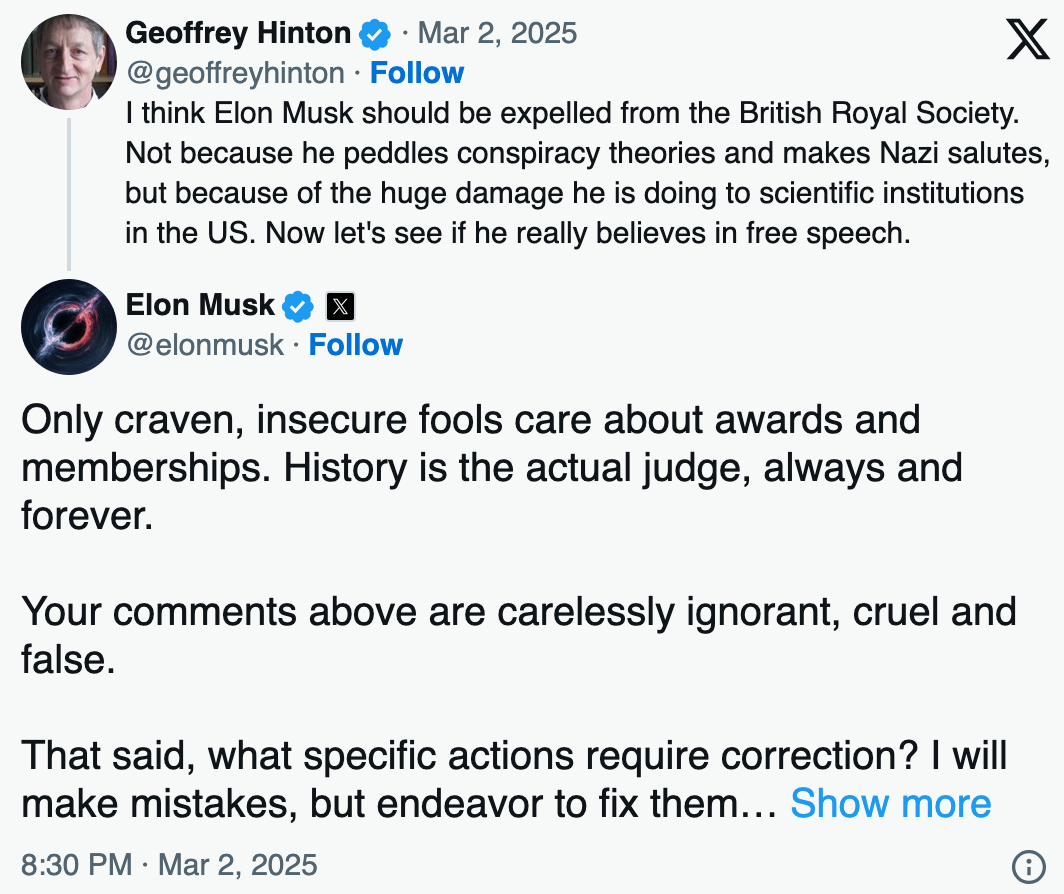
Task: Click the X affiliation badge beside Elon Musk
Action: 341,306
